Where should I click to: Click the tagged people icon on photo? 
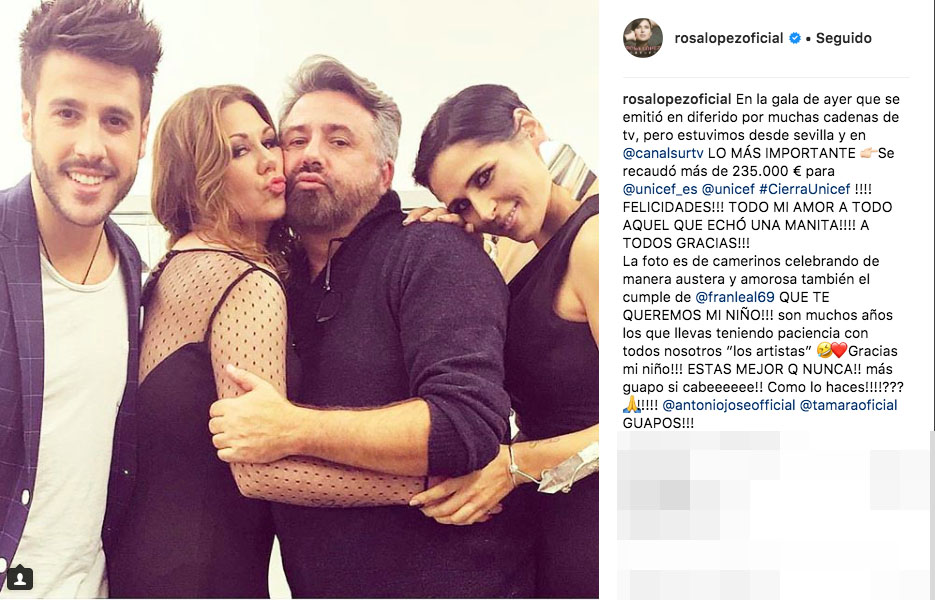click(x=20, y=578)
